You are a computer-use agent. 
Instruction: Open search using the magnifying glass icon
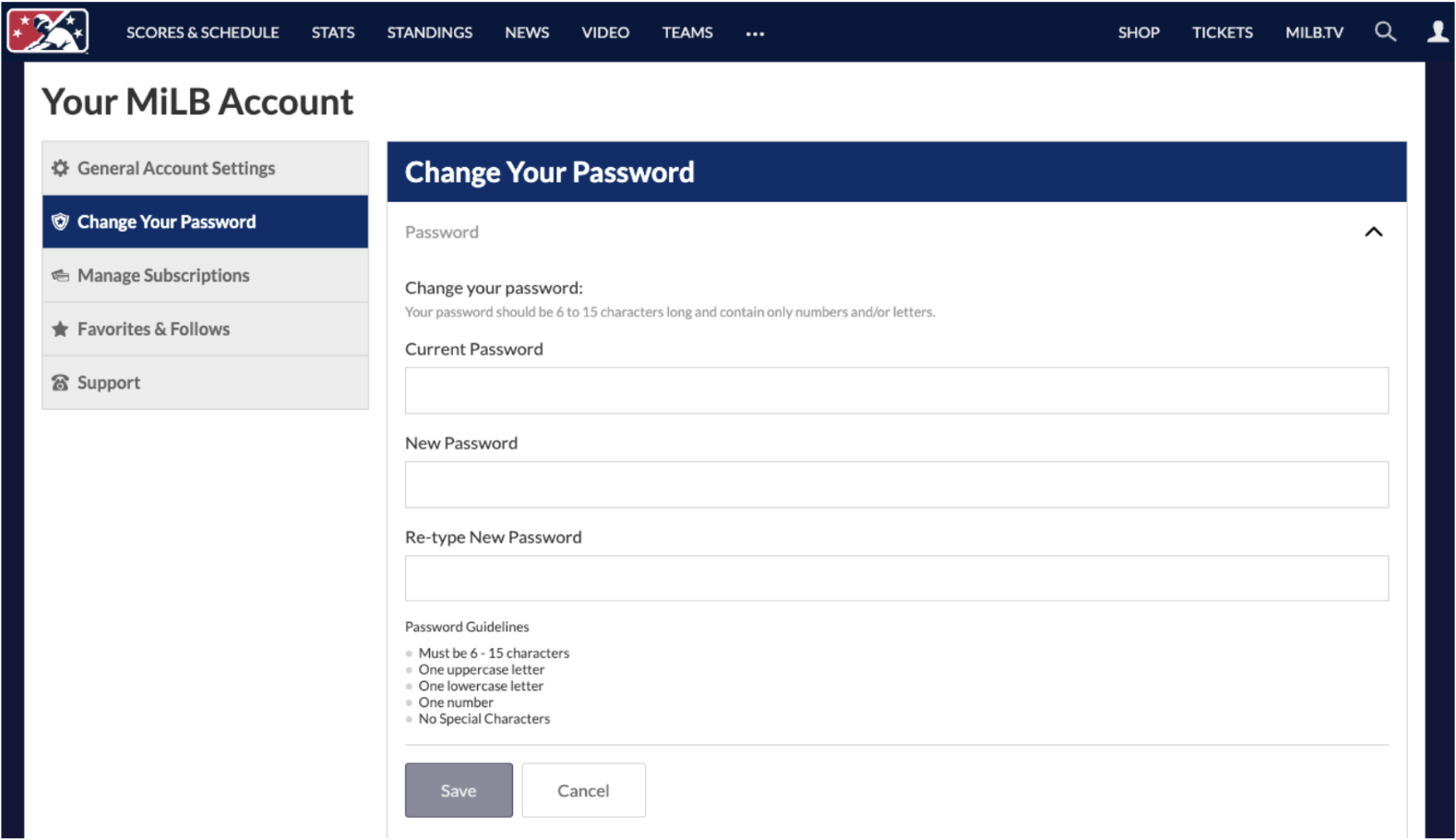click(1385, 31)
